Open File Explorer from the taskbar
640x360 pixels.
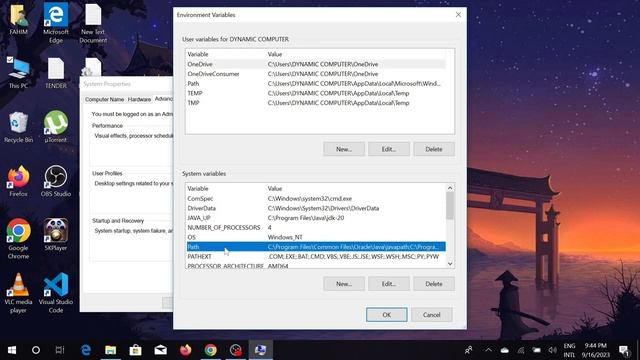click(111, 350)
